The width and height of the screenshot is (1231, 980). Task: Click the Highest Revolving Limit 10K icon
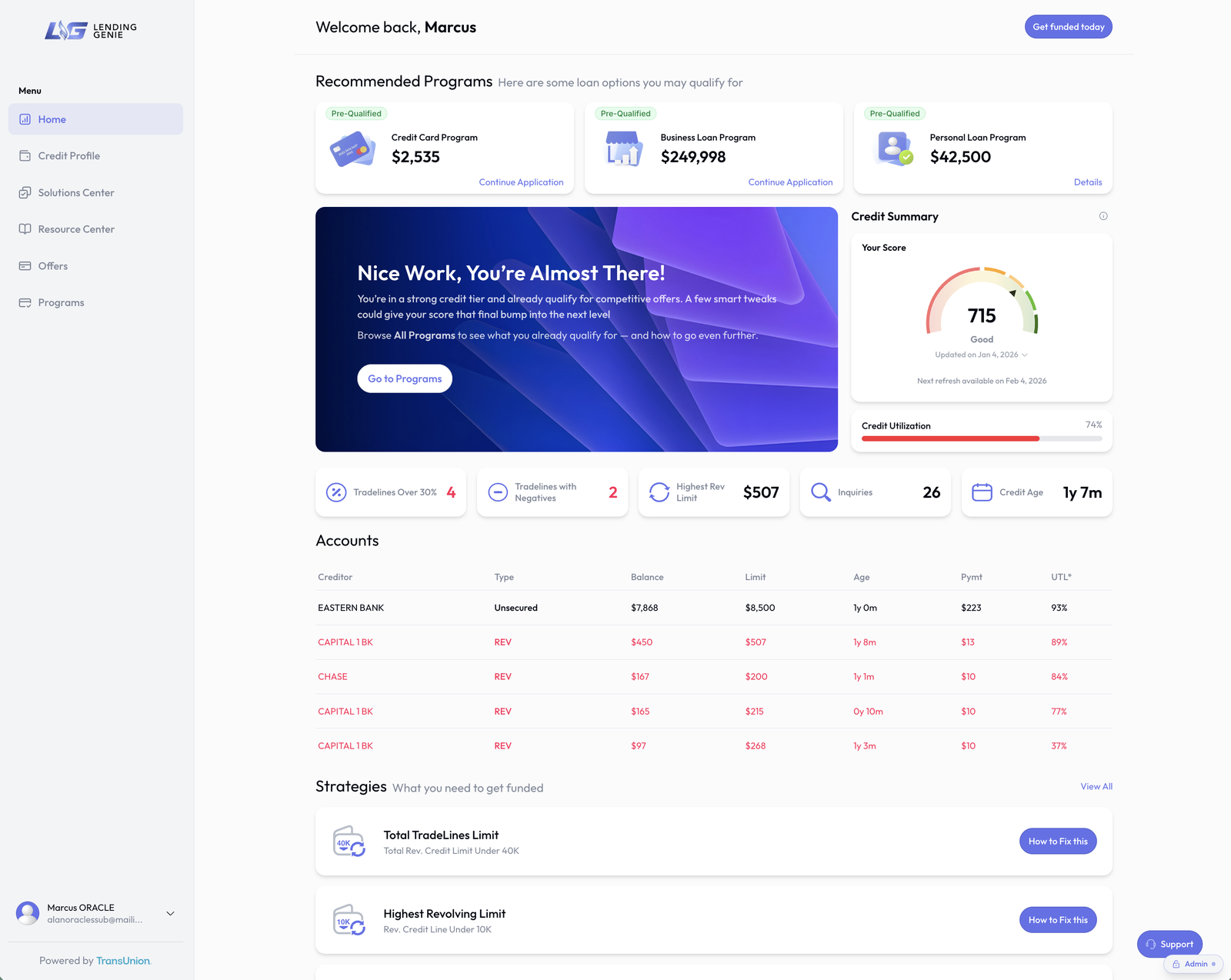coord(349,920)
